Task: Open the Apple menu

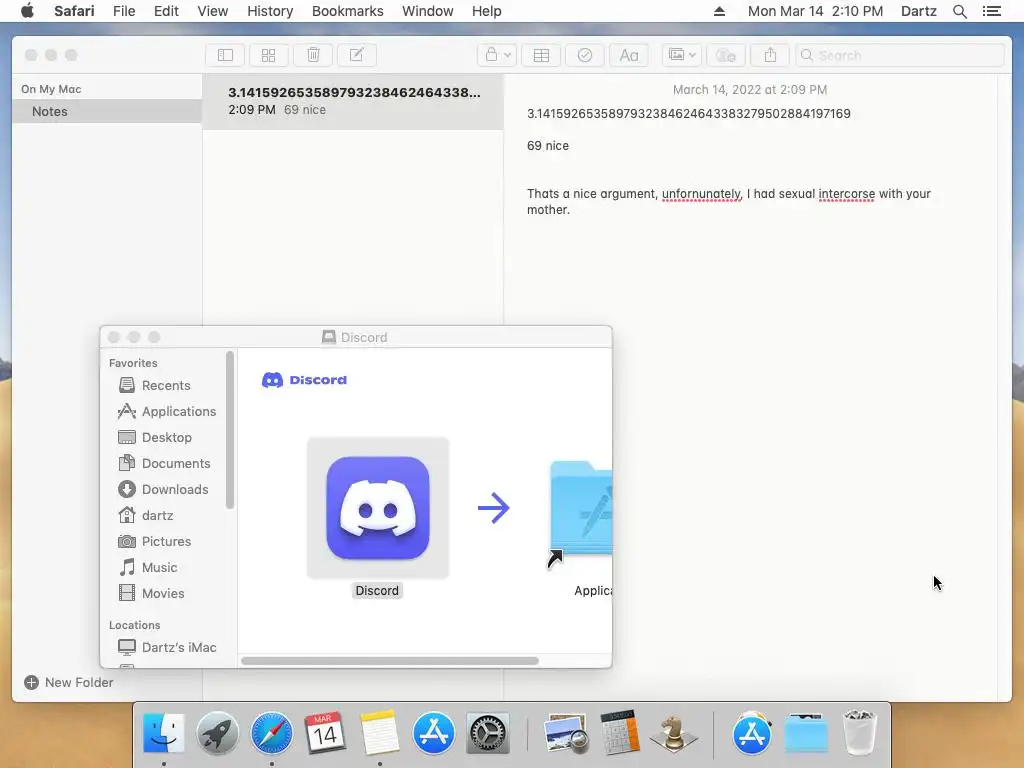Action: (27, 11)
